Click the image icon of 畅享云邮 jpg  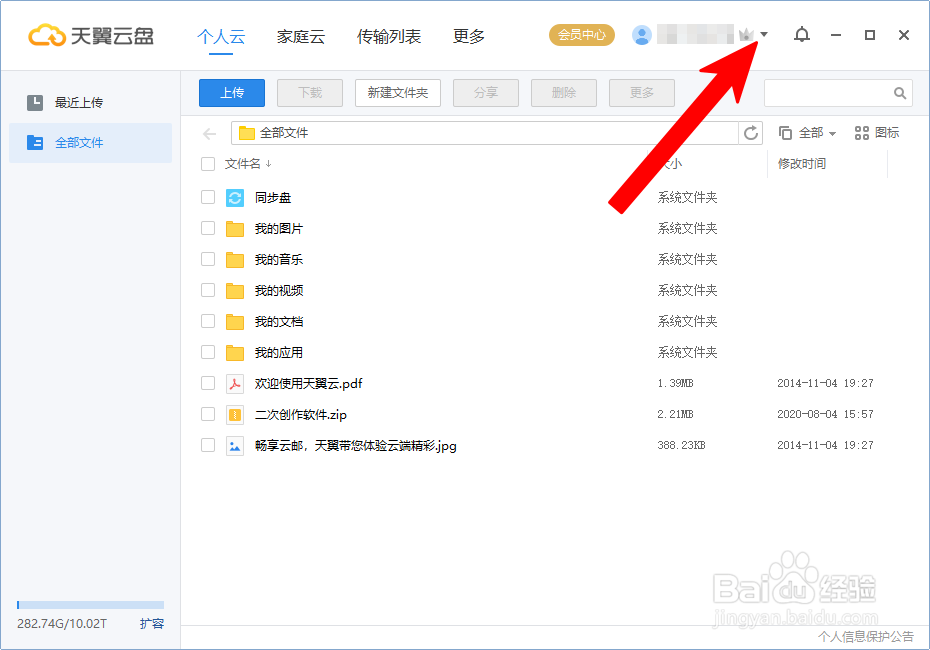point(235,445)
